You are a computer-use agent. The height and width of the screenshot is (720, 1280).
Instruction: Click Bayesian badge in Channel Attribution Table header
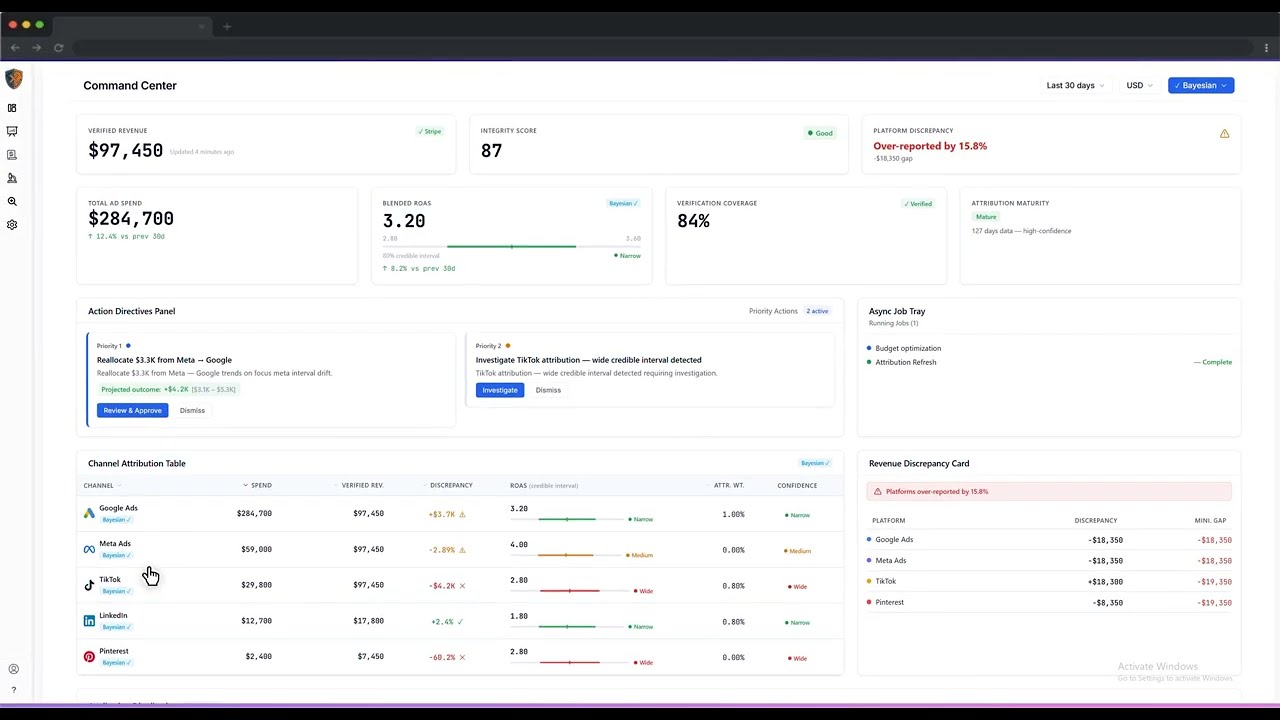pos(815,464)
